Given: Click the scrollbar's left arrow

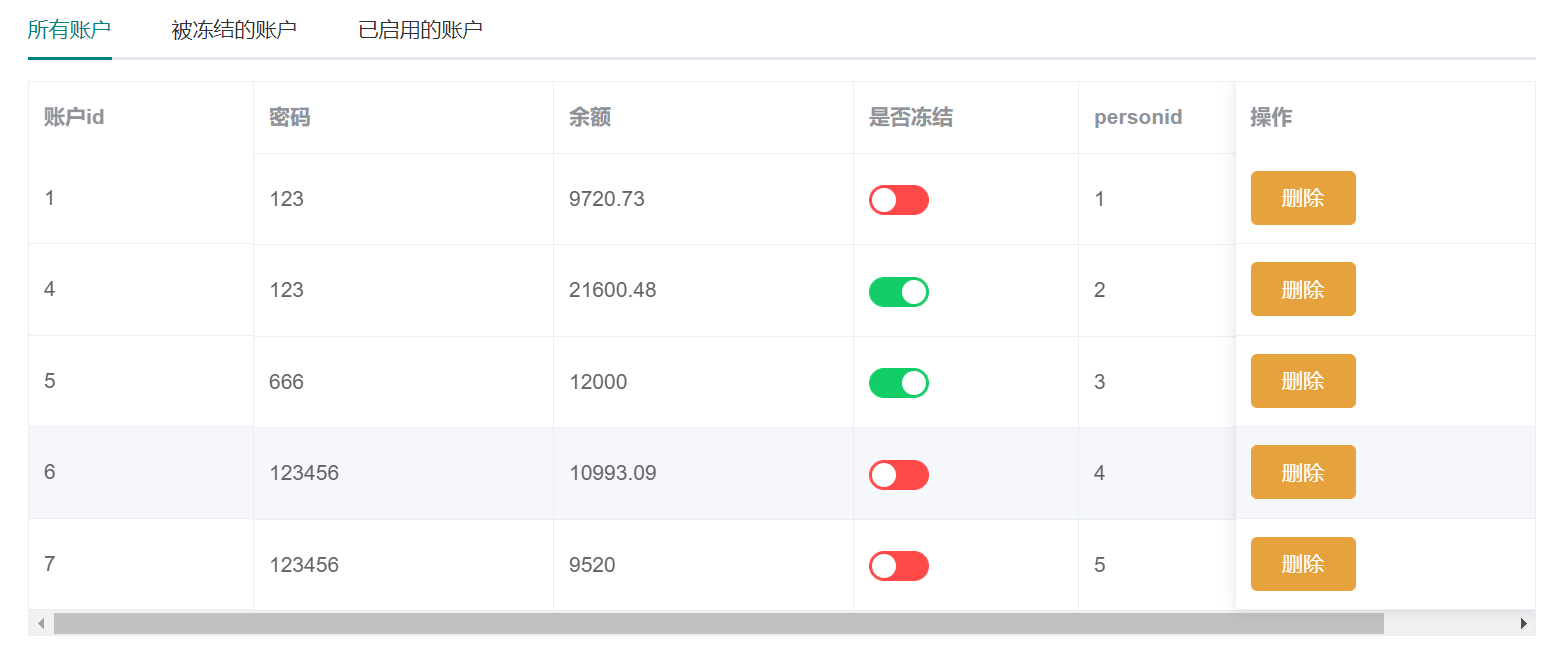Looking at the screenshot, I should (41, 624).
